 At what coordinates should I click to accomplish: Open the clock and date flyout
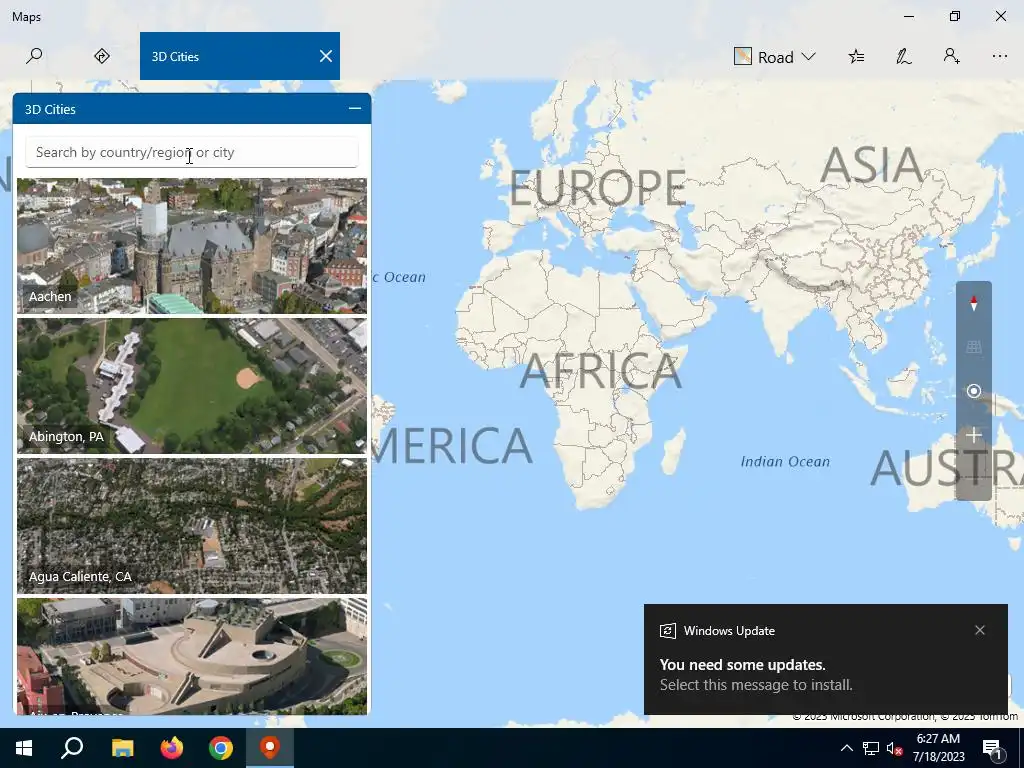click(938, 748)
